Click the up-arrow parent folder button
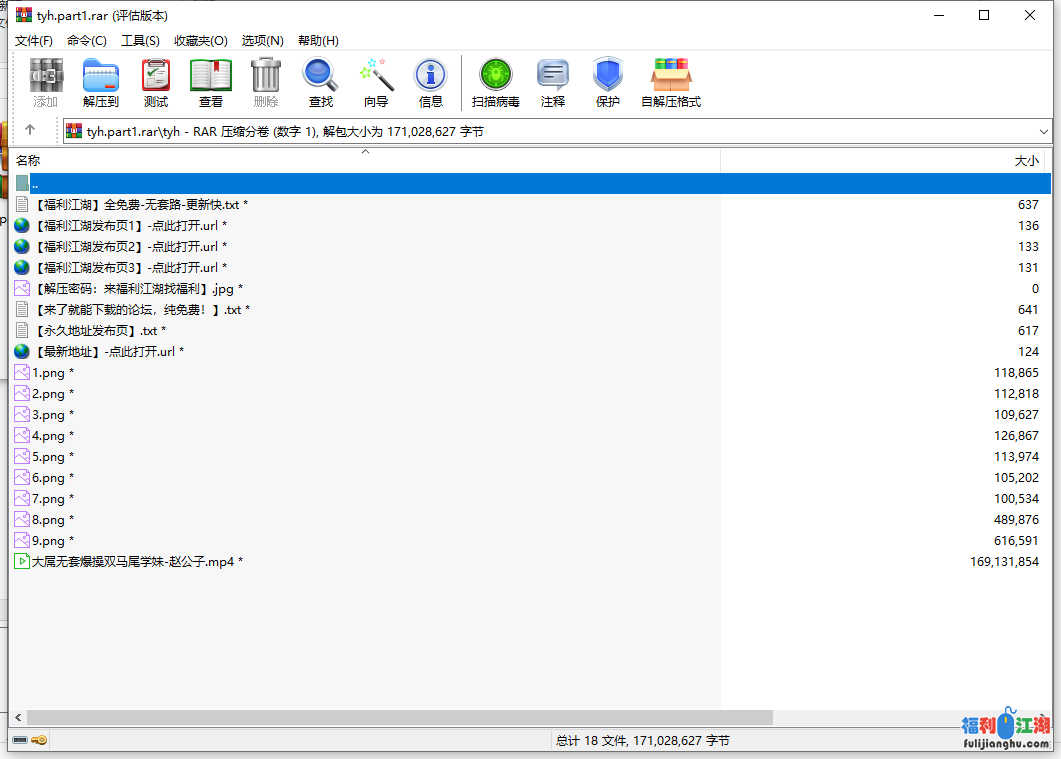Viewport: 1061px width, 759px height. pos(30,130)
